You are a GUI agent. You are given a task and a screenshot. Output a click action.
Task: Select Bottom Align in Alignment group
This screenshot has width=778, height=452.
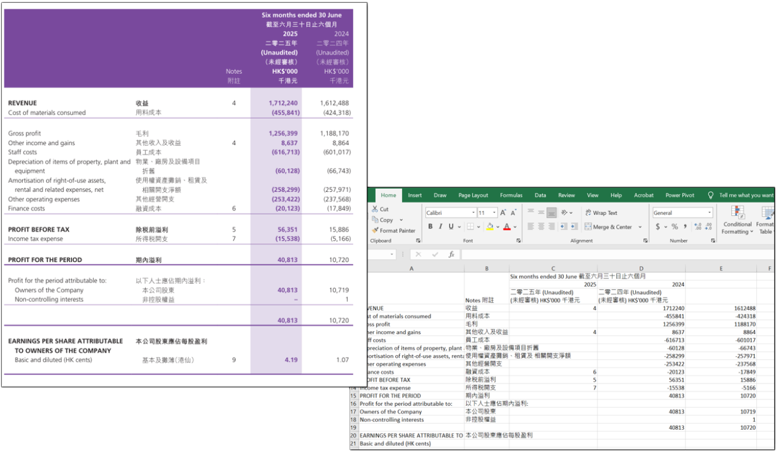(x=551, y=212)
